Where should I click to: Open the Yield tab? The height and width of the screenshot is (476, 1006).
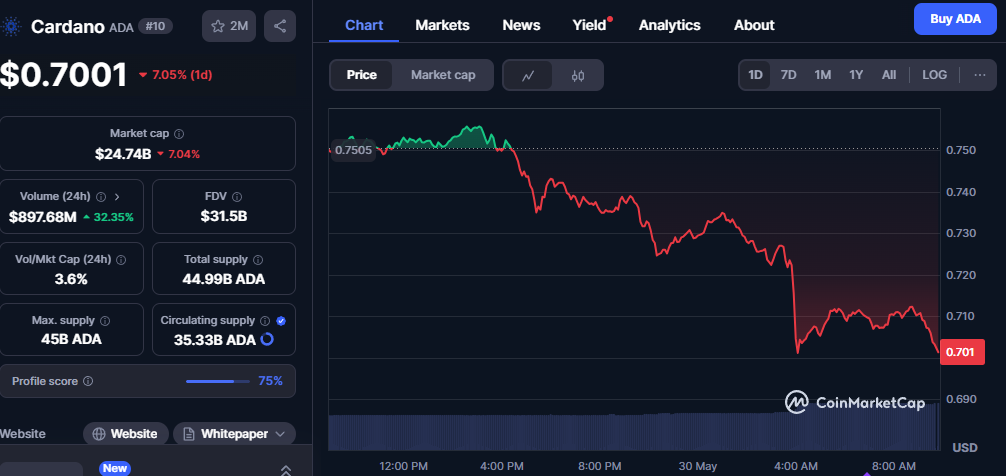[x=590, y=25]
